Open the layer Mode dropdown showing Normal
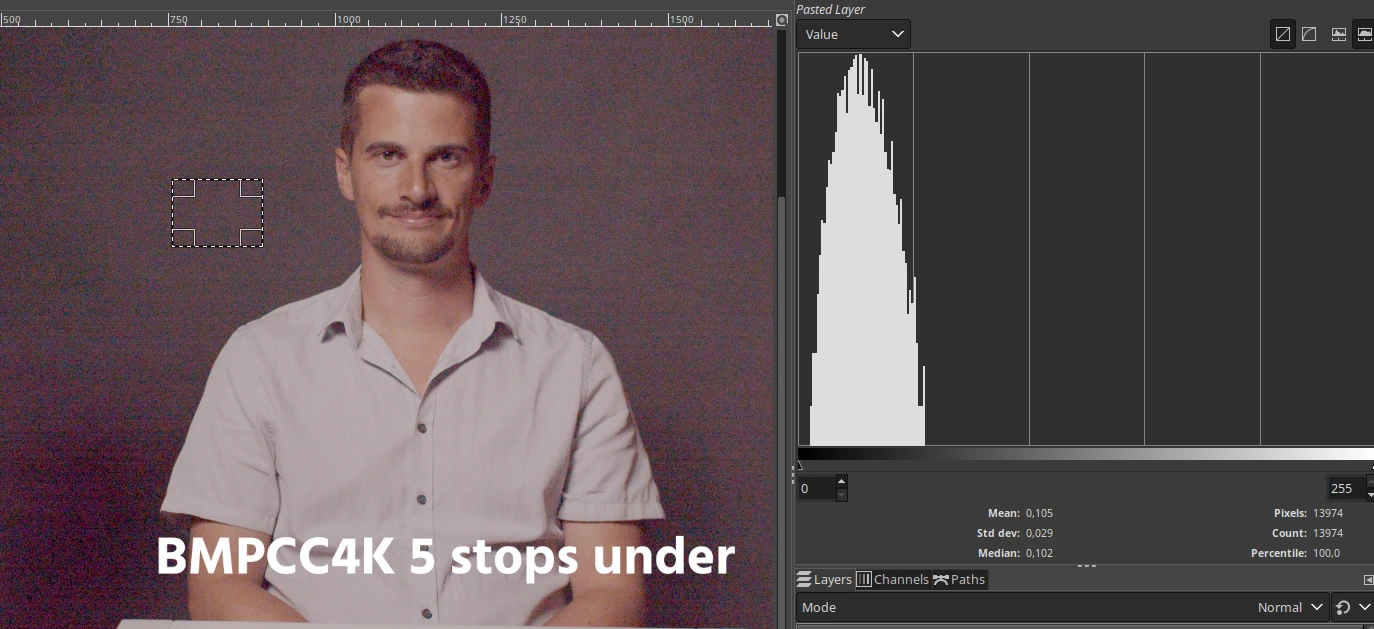 tap(1062, 607)
